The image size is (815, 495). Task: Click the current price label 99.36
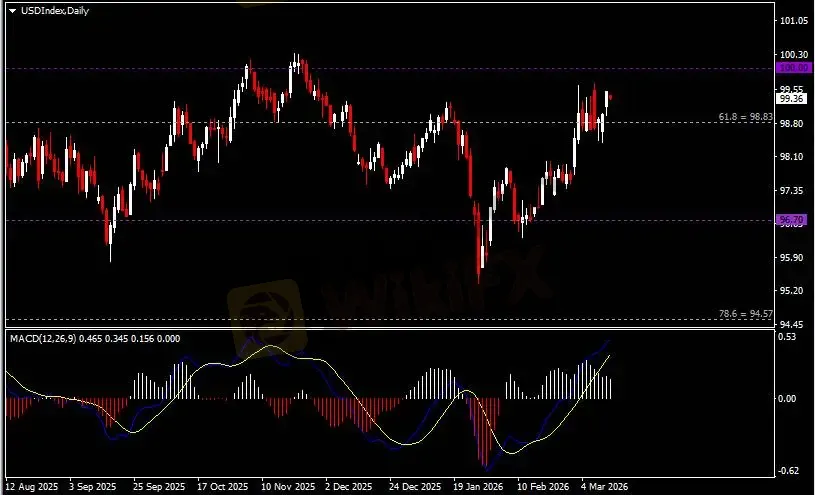pos(792,99)
